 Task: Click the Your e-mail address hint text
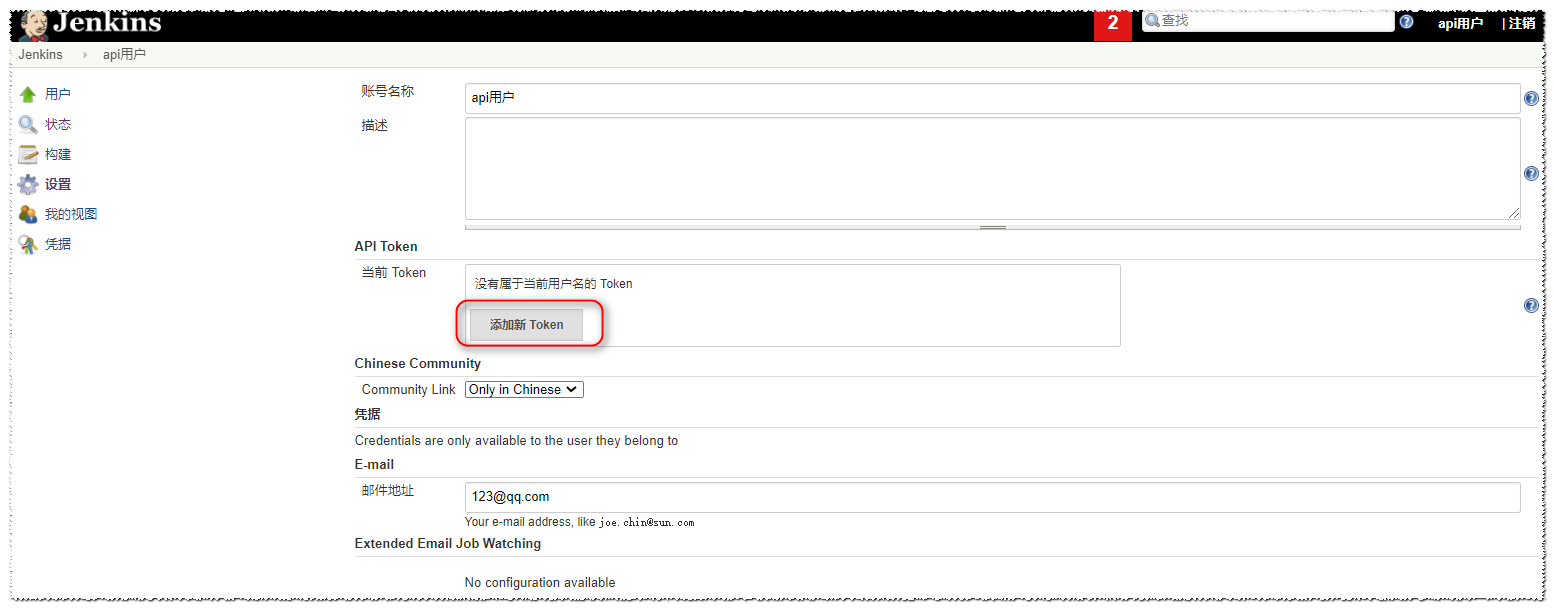(x=579, y=522)
